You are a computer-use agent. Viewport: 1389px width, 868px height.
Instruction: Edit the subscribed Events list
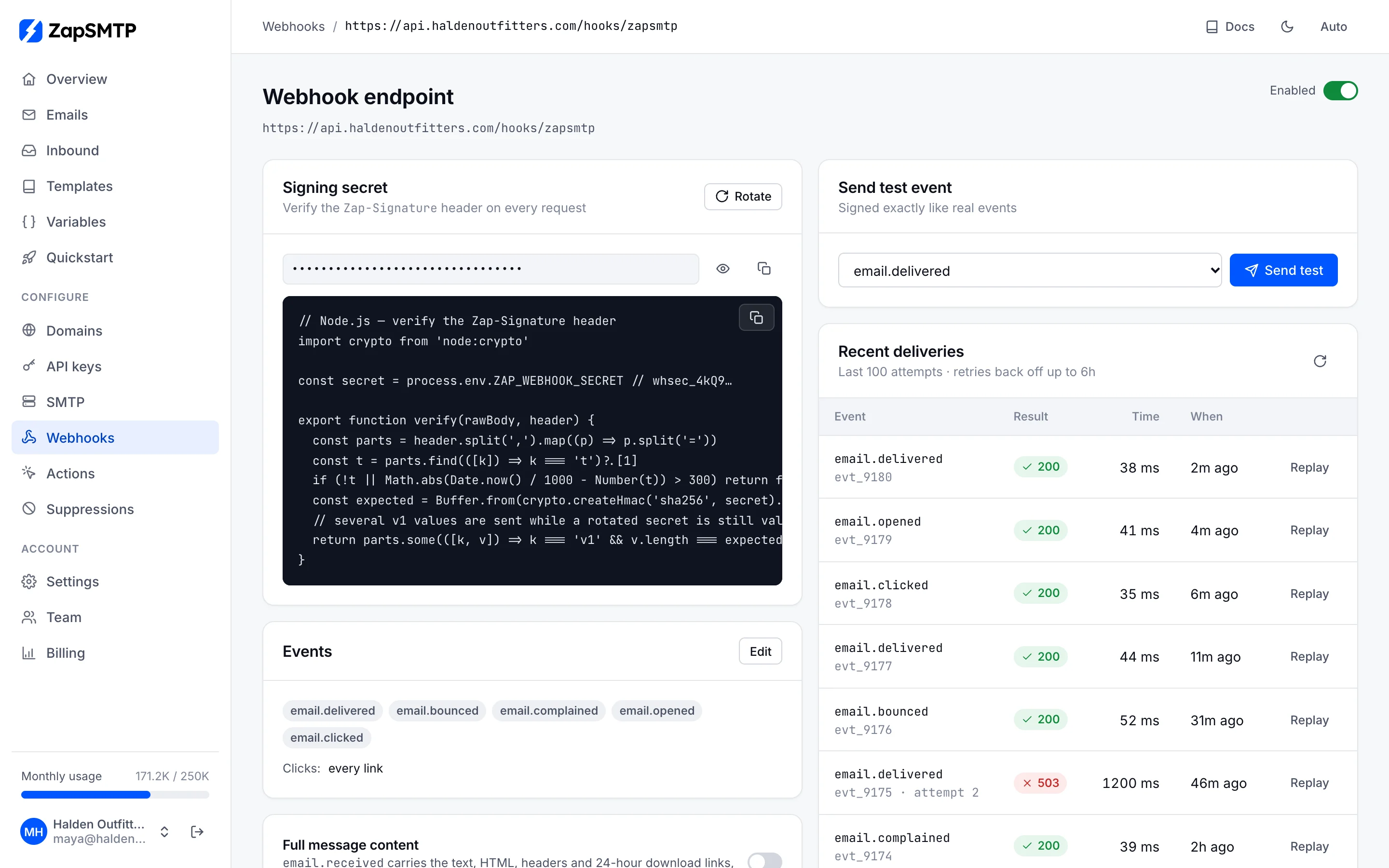click(760, 651)
